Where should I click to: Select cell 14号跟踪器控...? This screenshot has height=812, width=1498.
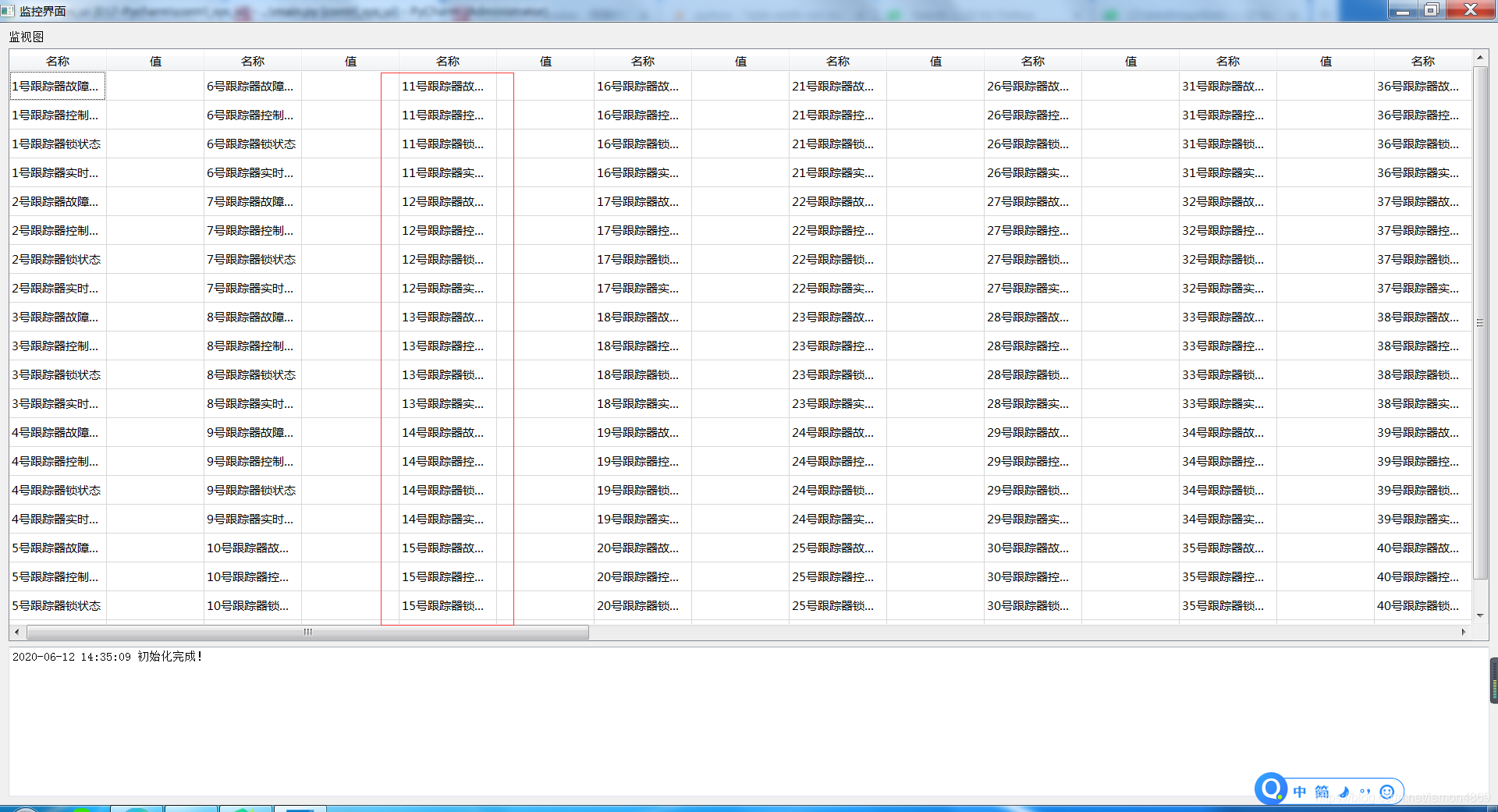point(448,461)
